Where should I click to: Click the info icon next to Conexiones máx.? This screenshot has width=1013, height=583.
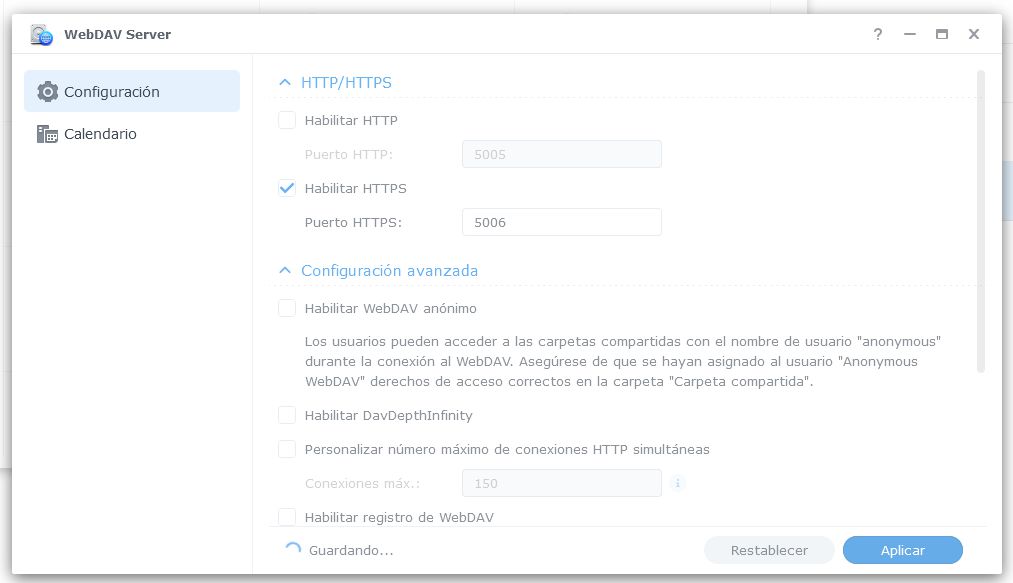click(x=677, y=484)
